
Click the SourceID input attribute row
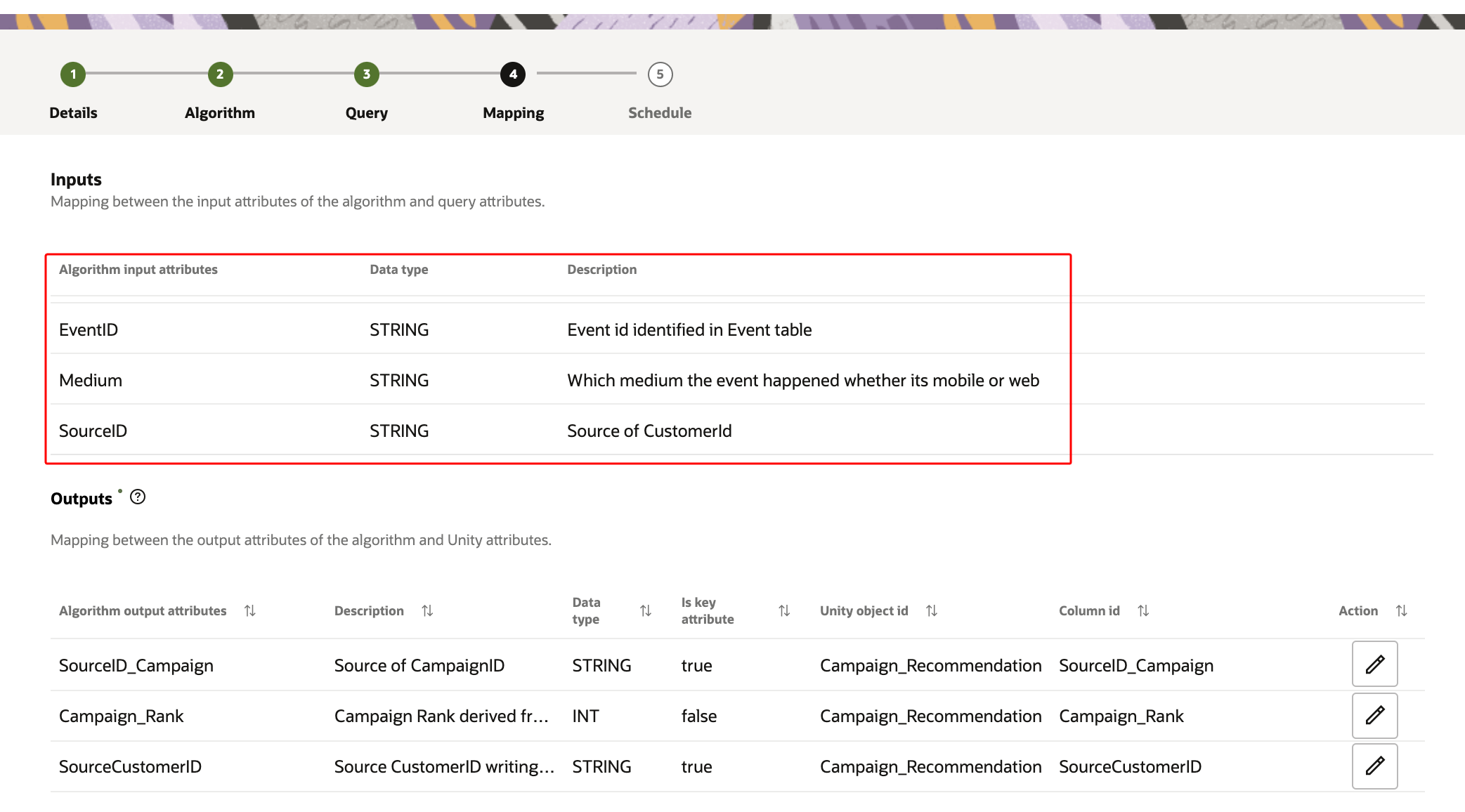click(93, 431)
